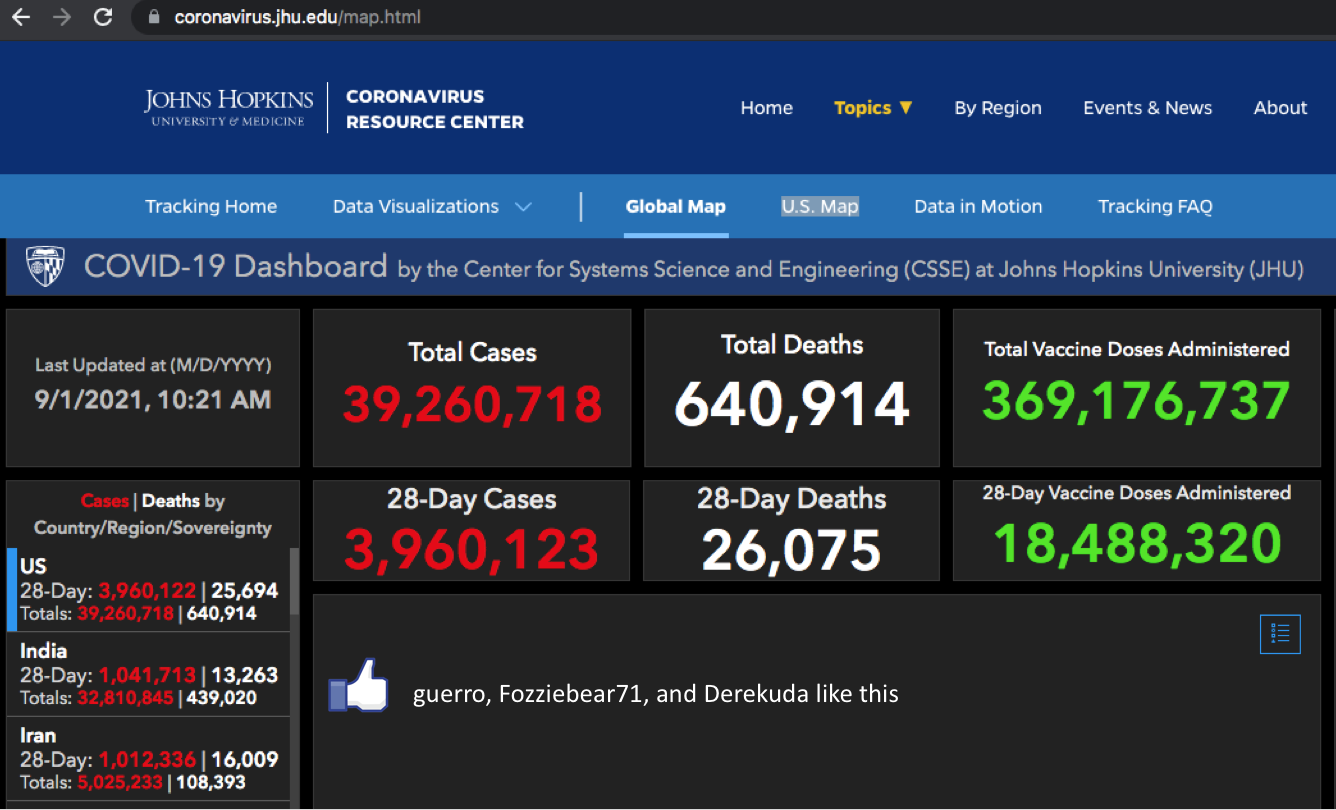The image size is (1336, 810).
Task: Switch list to Deaths view
Action: click(x=171, y=501)
